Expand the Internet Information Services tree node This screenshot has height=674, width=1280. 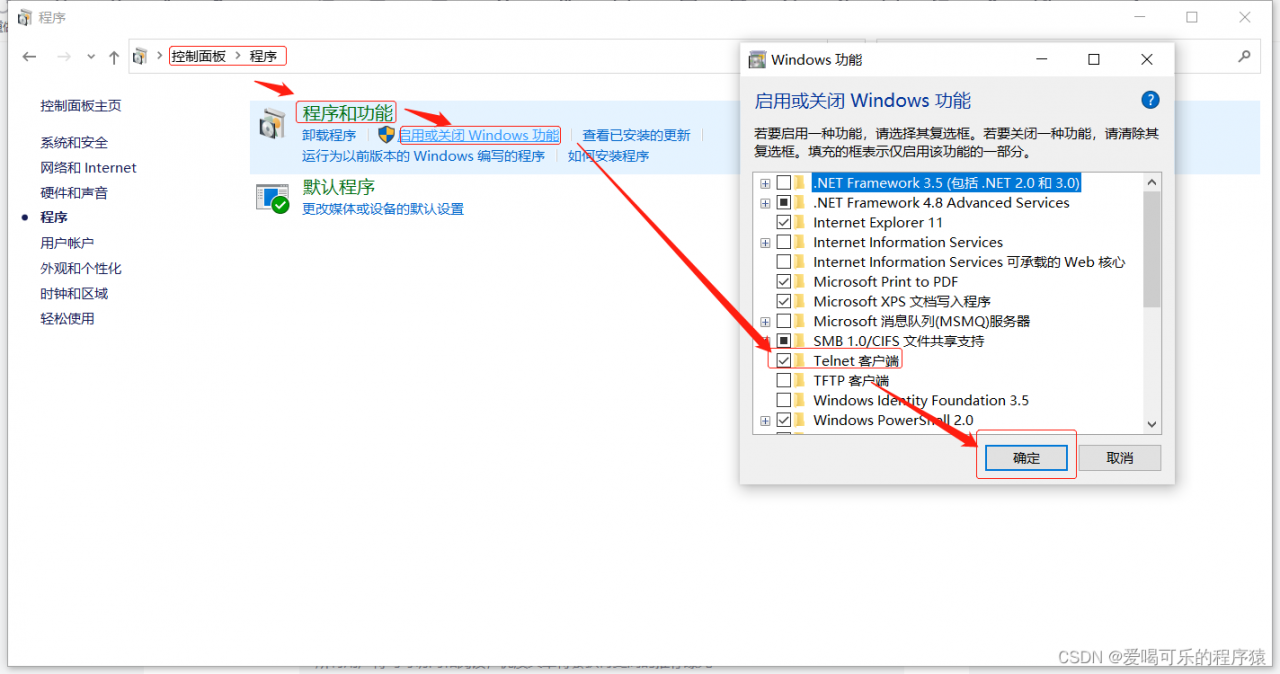(765, 242)
